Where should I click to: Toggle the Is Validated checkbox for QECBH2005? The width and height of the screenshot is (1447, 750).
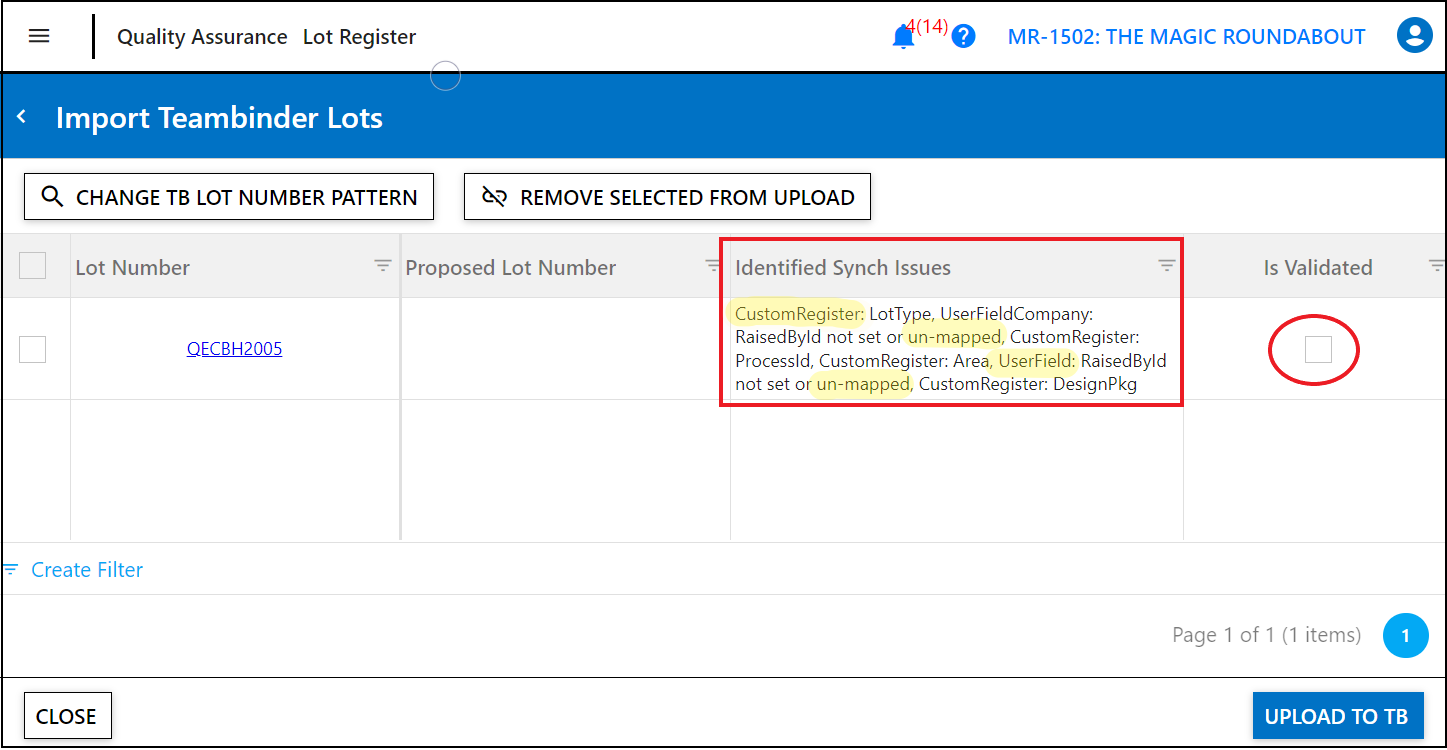(x=1318, y=349)
